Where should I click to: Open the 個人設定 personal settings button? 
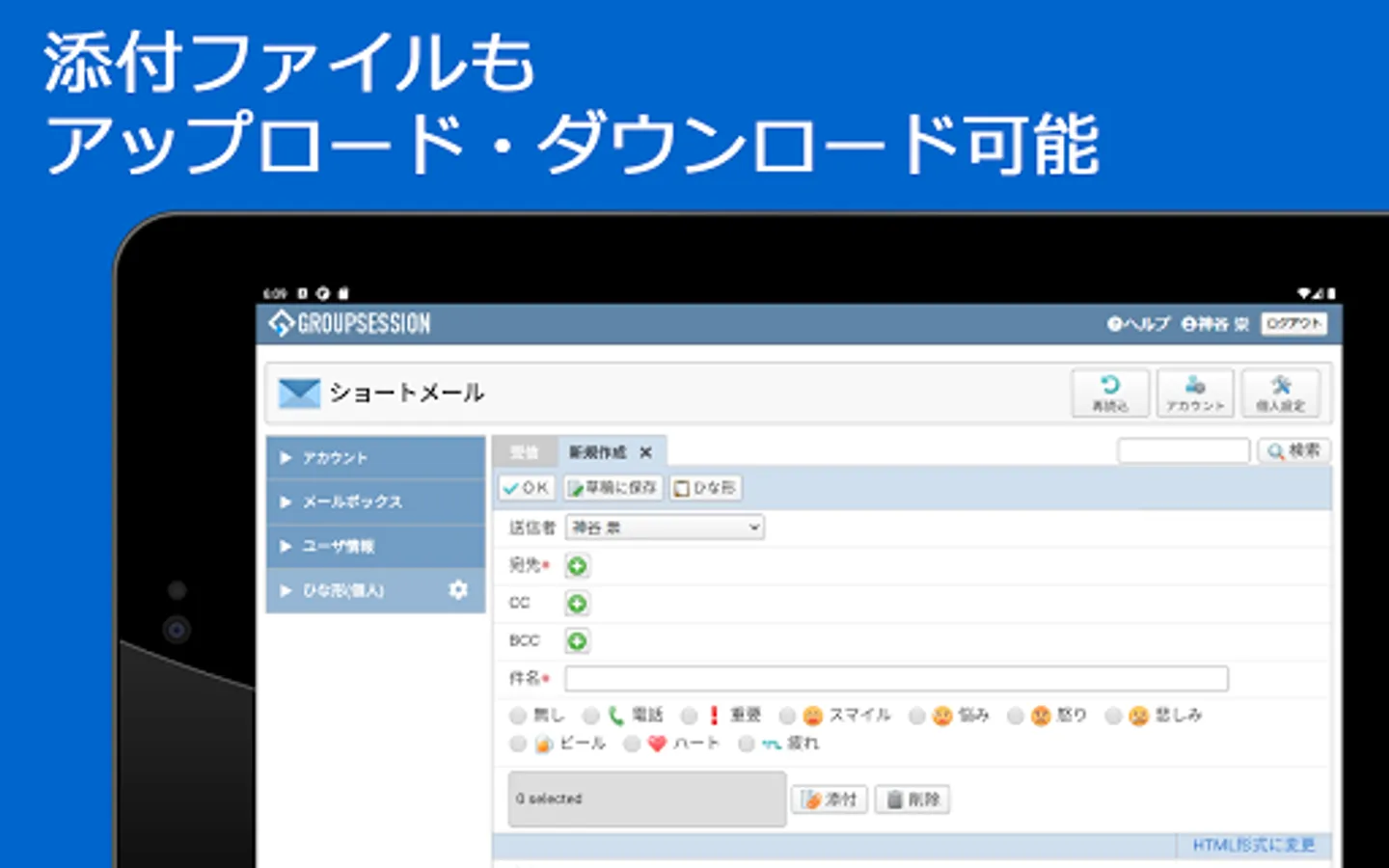pyautogui.click(x=1280, y=393)
